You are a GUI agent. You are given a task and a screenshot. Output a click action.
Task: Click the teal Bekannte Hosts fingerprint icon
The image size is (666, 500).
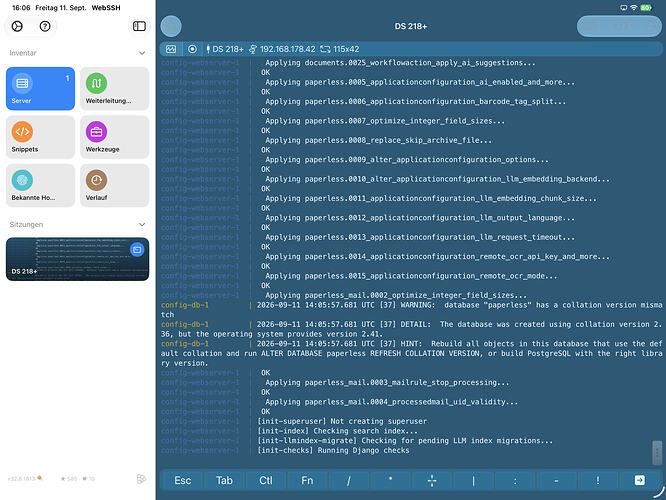click(22, 180)
